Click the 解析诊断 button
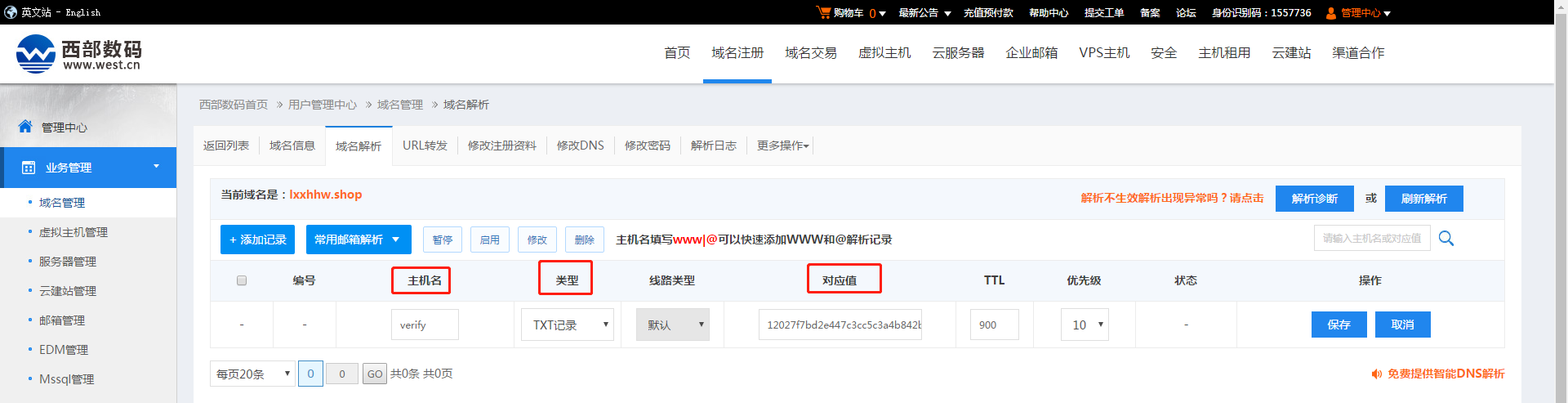This screenshot has width=1568, height=403. click(1314, 199)
